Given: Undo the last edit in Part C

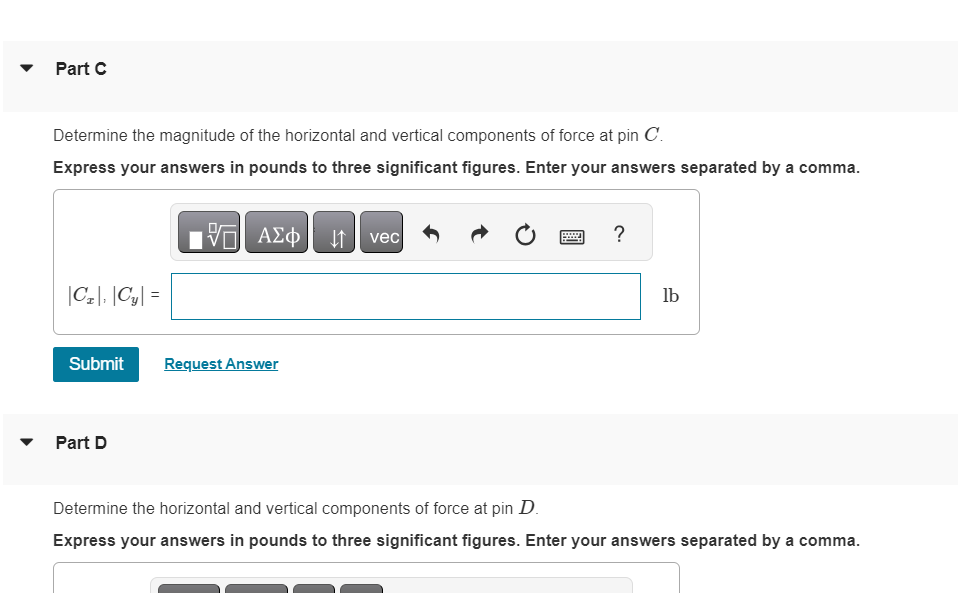Looking at the screenshot, I should click(431, 234).
